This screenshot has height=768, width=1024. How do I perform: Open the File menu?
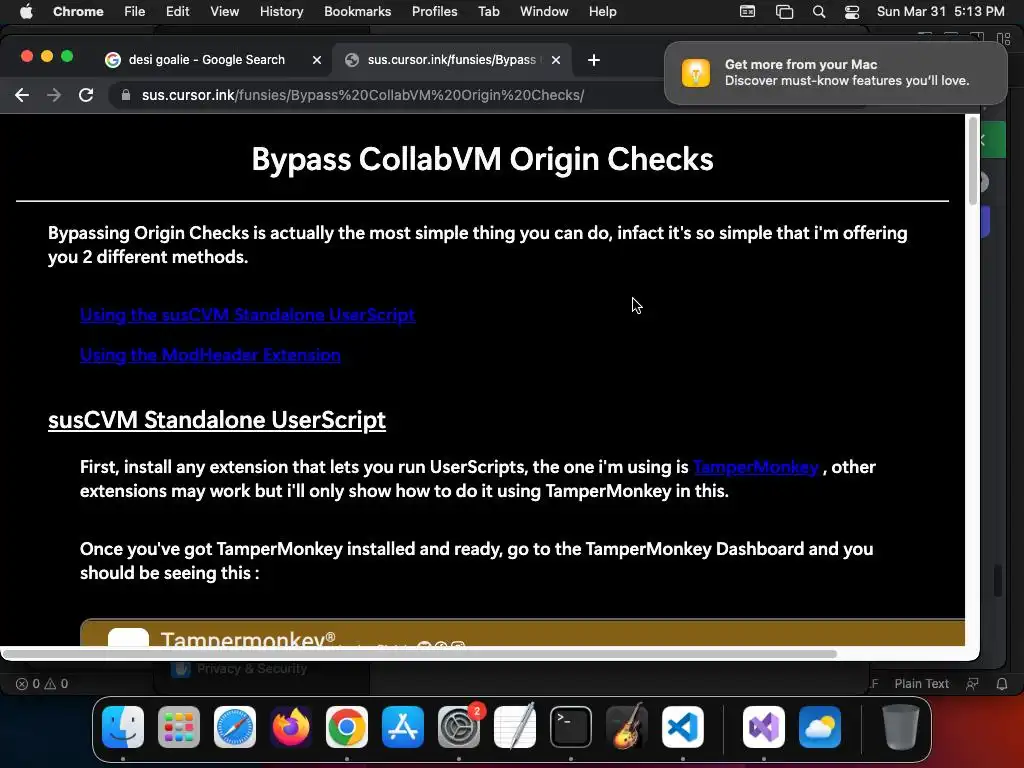[x=135, y=12]
